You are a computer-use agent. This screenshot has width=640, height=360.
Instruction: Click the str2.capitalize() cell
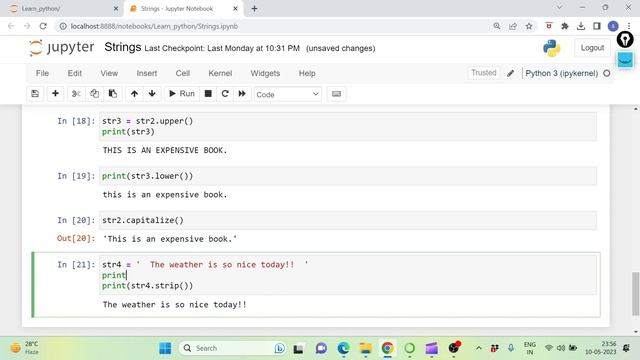tap(348, 220)
